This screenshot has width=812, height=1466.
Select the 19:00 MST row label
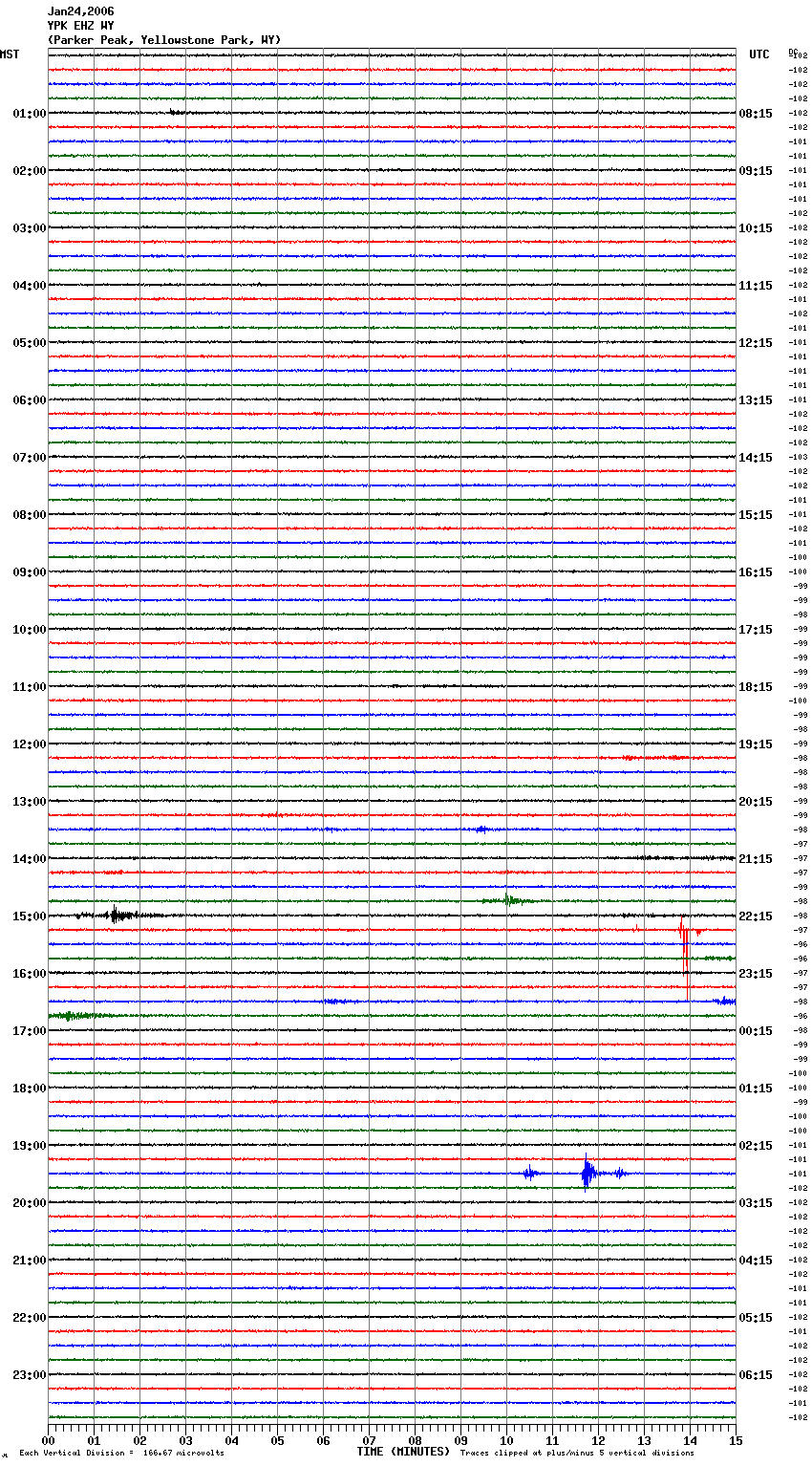[29, 1146]
